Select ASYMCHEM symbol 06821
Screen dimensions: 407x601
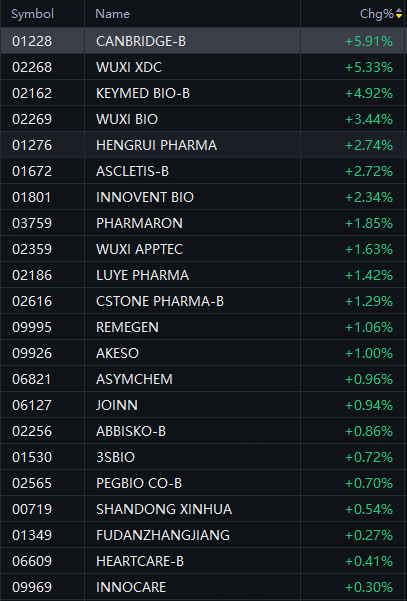204,379
